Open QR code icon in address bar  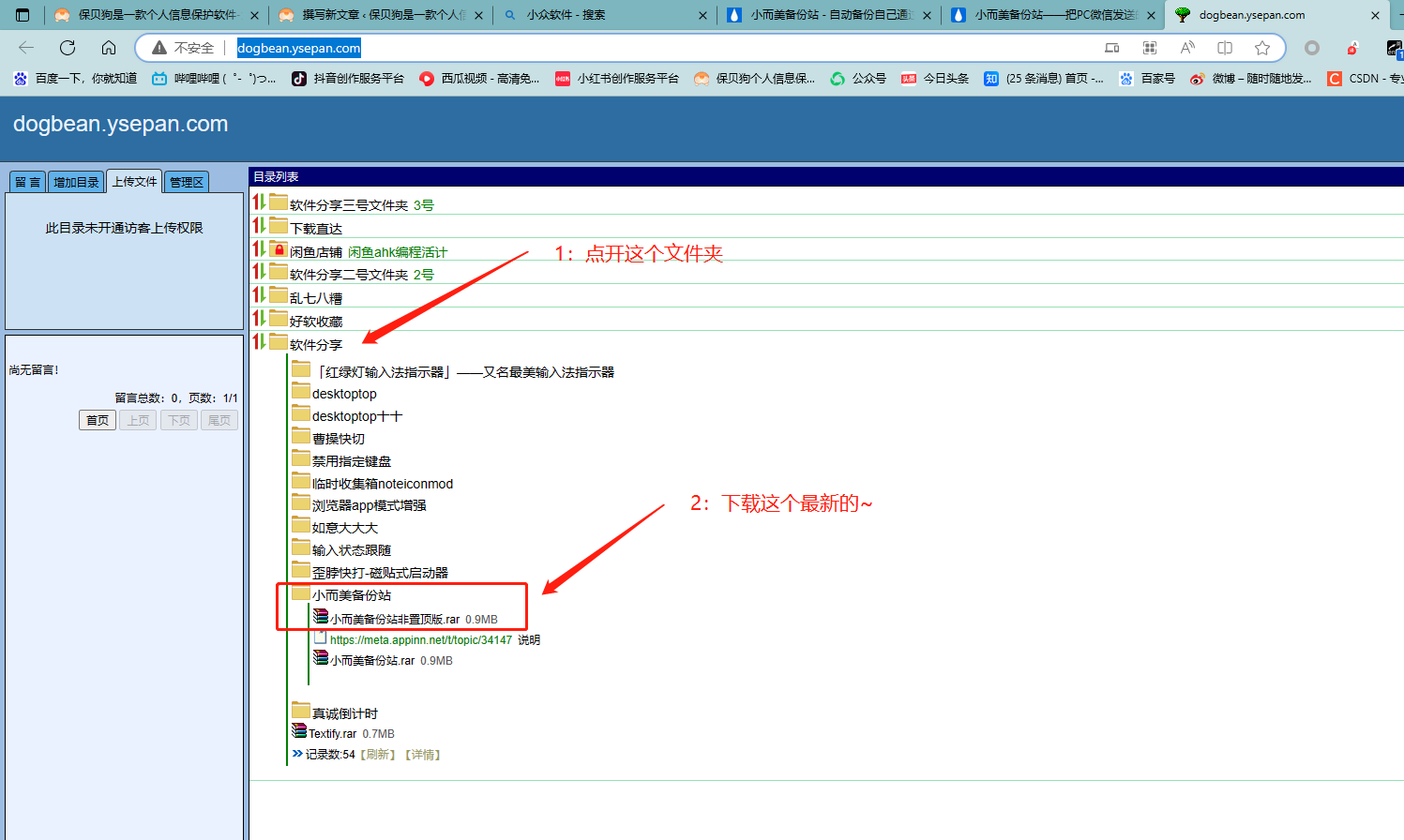pos(1150,48)
